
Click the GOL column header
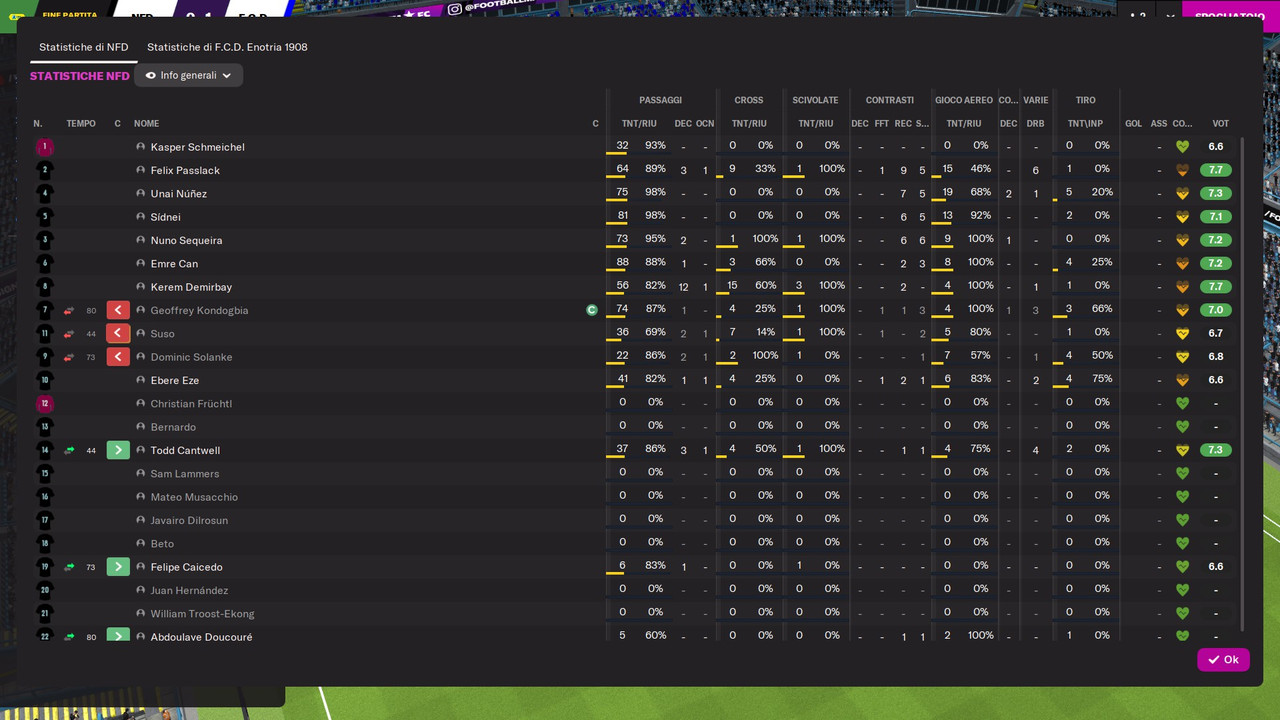pos(1133,124)
